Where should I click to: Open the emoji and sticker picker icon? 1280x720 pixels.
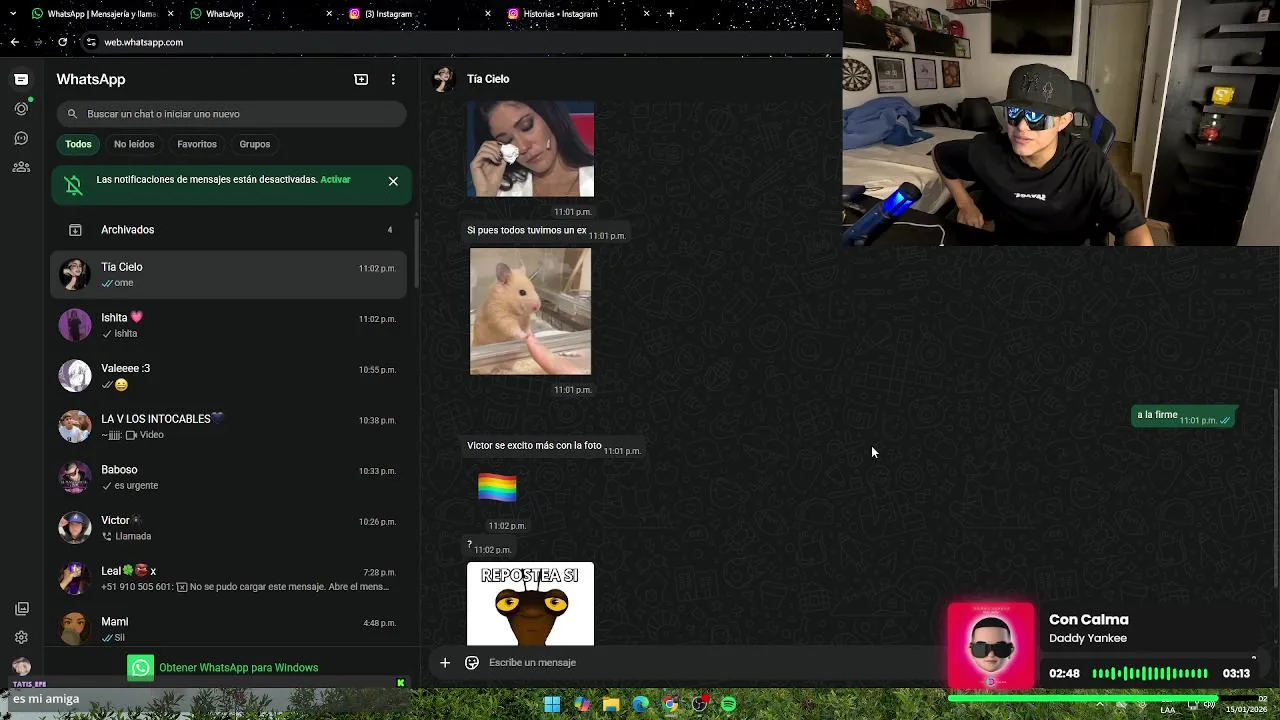click(x=472, y=662)
